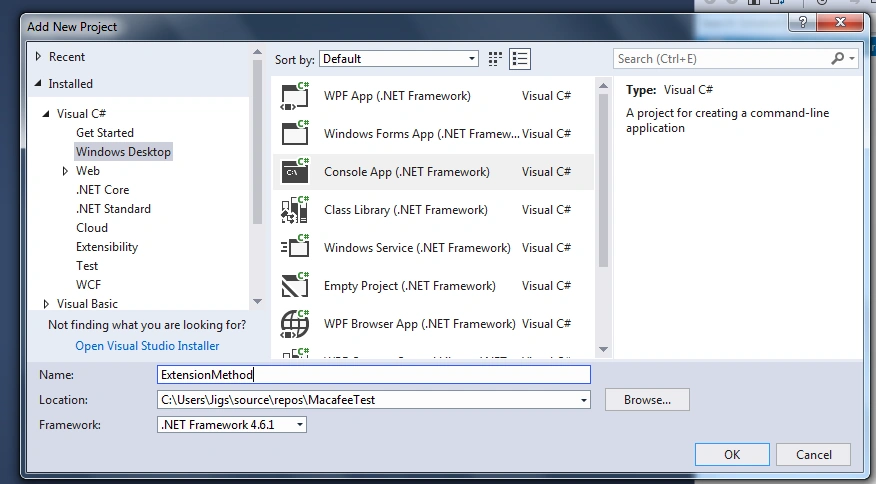Select .NET Standard category

click(x=113, y=209)
